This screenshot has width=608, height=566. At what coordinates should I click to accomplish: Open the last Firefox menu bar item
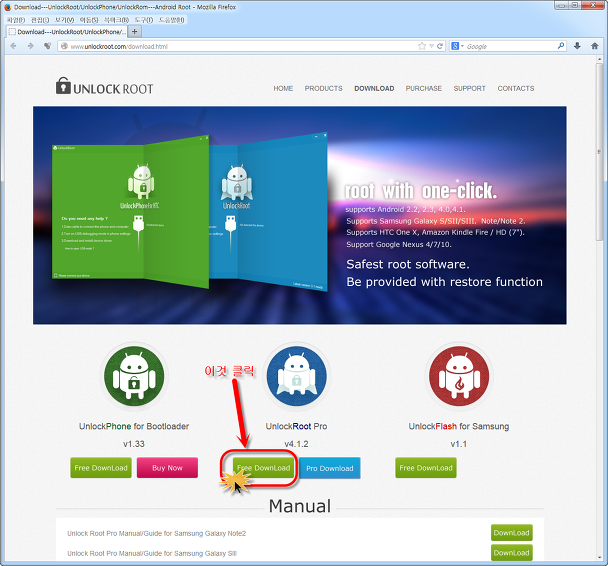coord(171,20)
